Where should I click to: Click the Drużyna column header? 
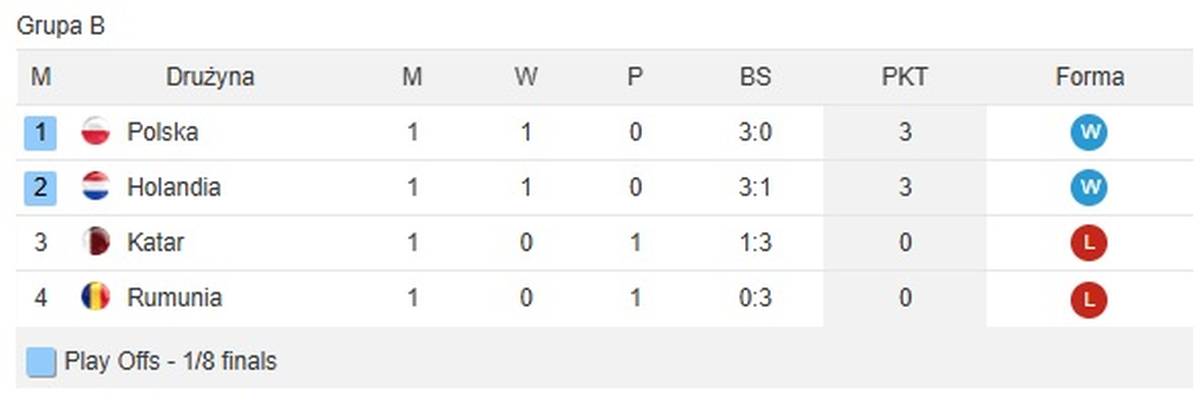pyautogui.click(x=210, y=77)
